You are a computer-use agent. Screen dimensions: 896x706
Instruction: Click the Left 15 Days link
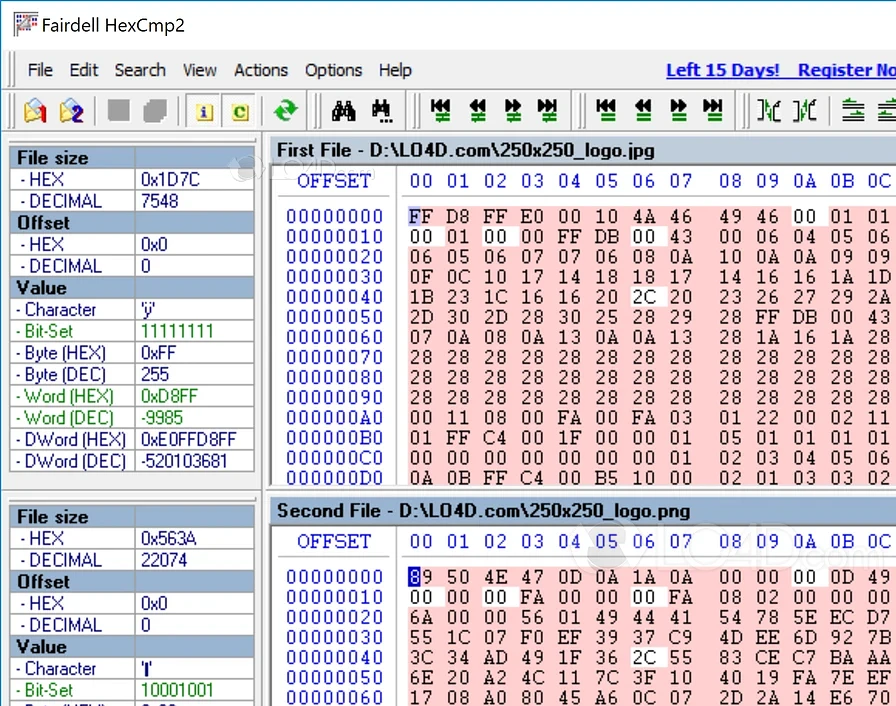pyautogui.click(x=723, y=70)
